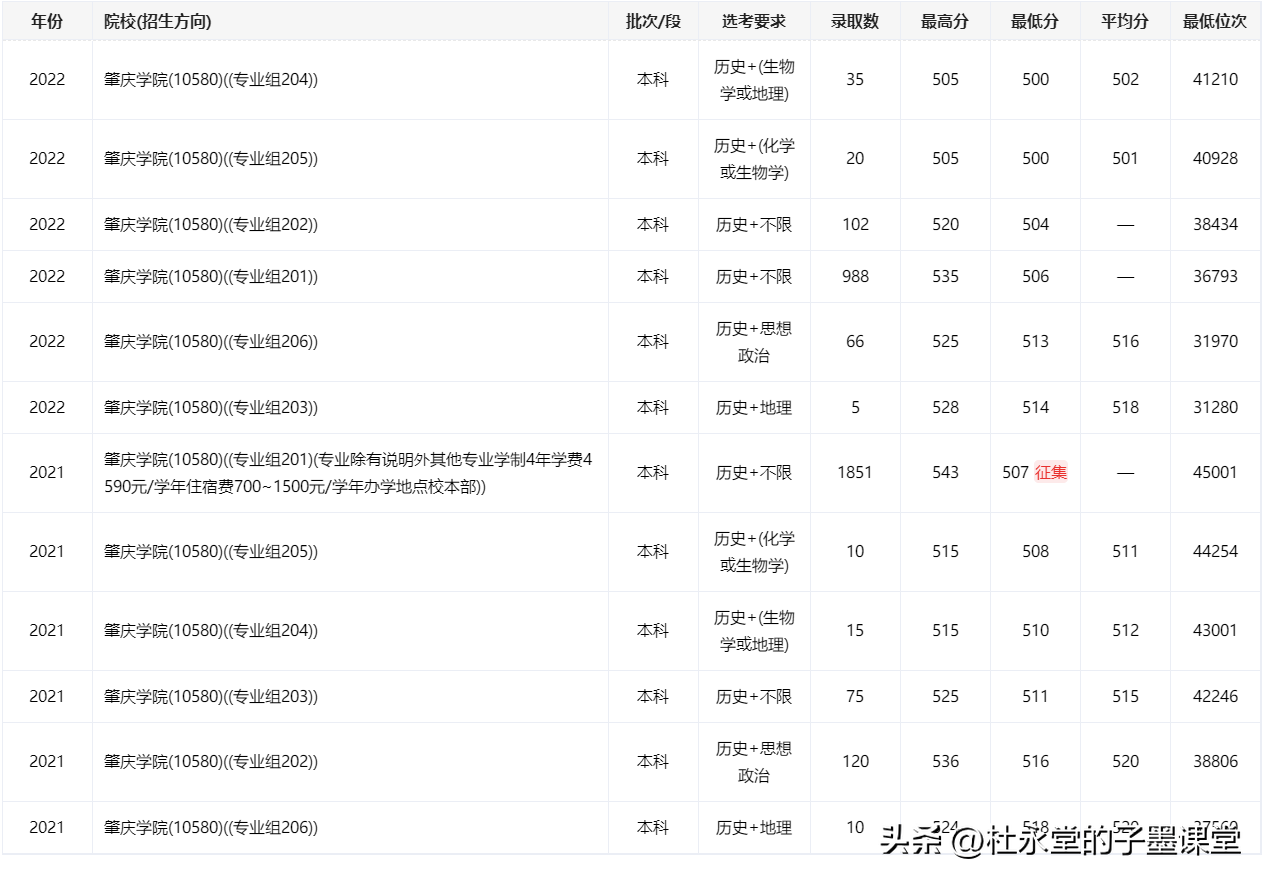This screenshot has width=1267, height=882.
Task: Click the 最低位次 column header
Action: [x=1215, y=21]
